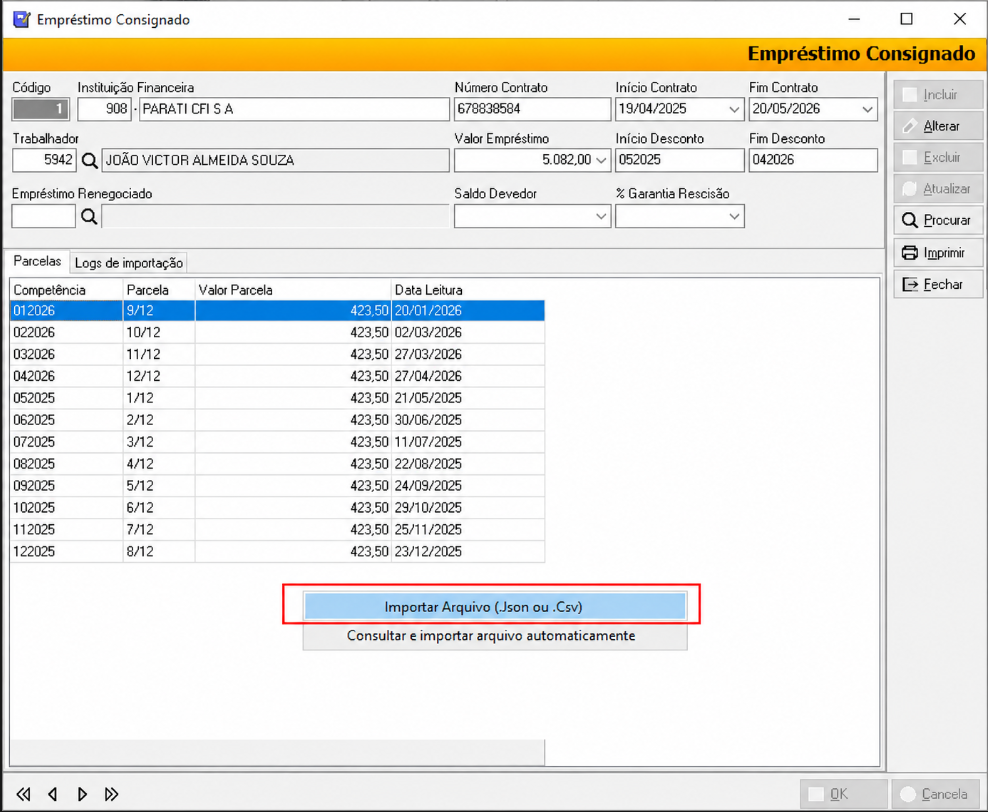
Task: Click the Código field
Action: click(x=40, y=109)
